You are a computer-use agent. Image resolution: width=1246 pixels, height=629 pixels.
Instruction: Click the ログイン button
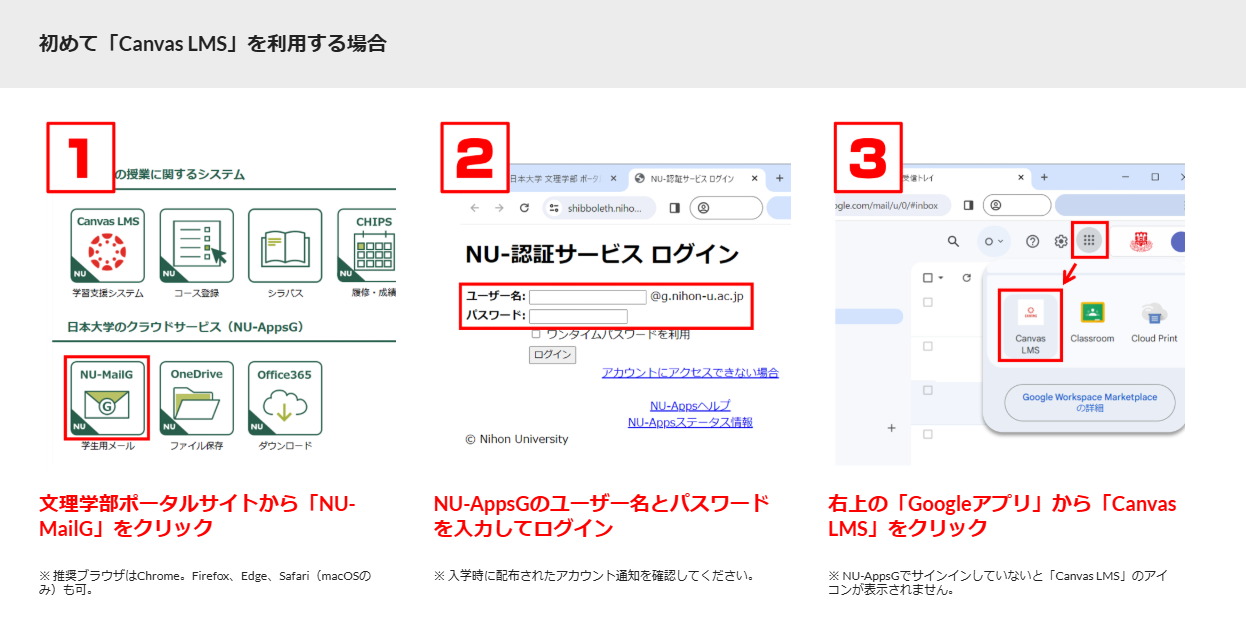[x=552, y=354]
